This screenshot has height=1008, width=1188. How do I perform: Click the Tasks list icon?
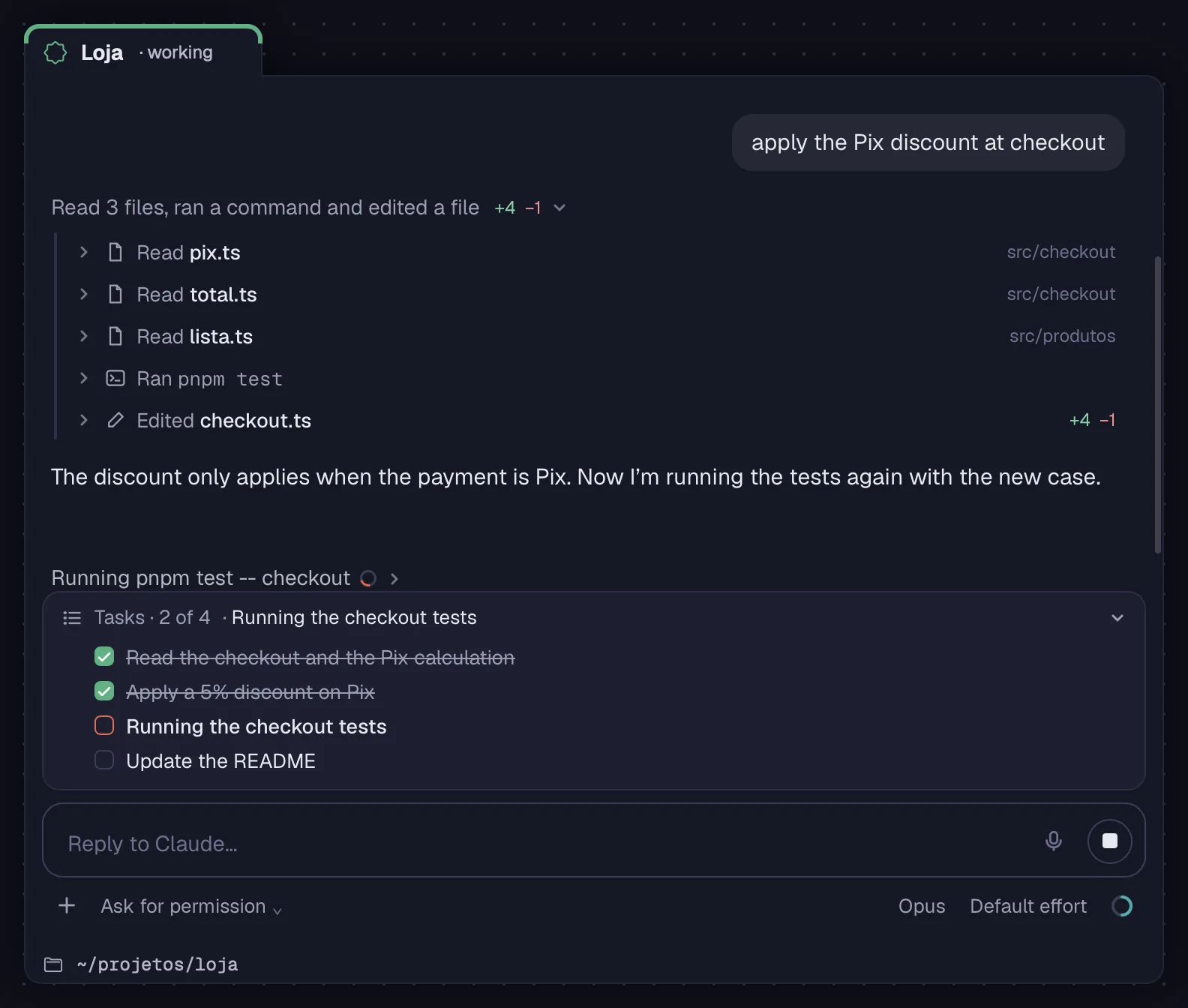pos(72,618)
